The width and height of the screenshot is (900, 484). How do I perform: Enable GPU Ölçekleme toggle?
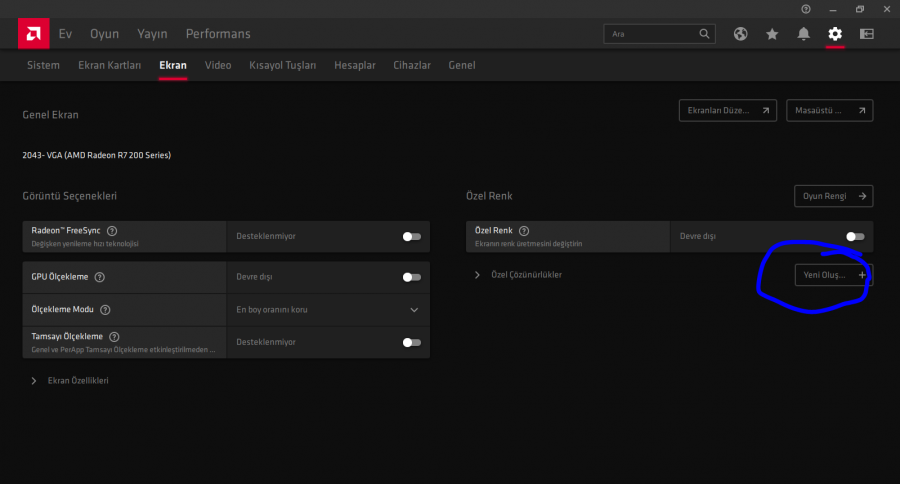[x=411, y=277]
